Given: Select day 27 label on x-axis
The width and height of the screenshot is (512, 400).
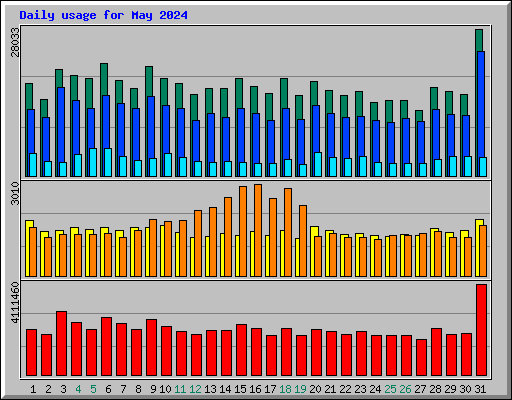Looking at the screenshot, I should [420, 389].
